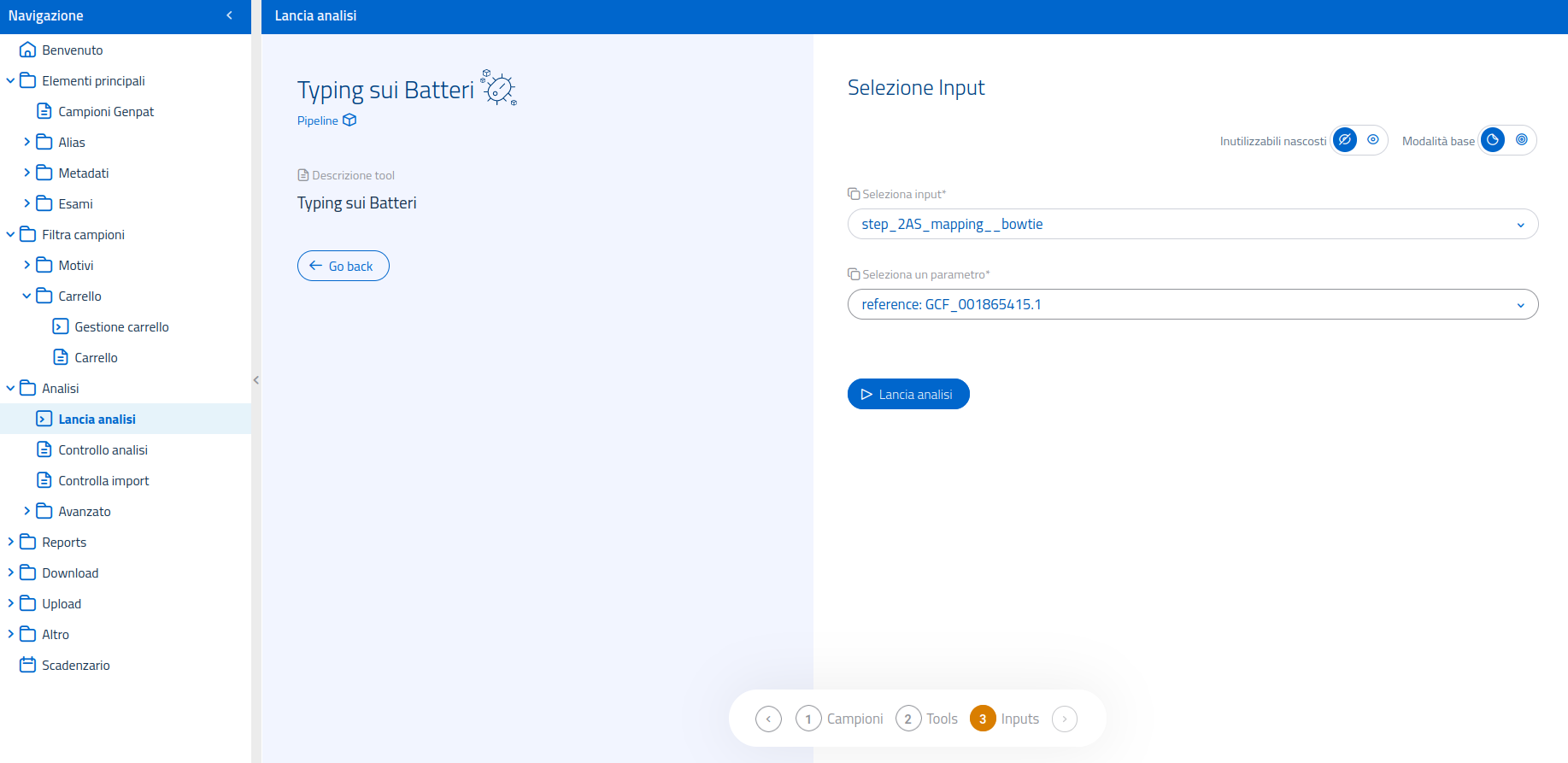Open the Seleziona un parametro dropdown
Viewport: 1568px width, 763px height.
click(1192, 304)
